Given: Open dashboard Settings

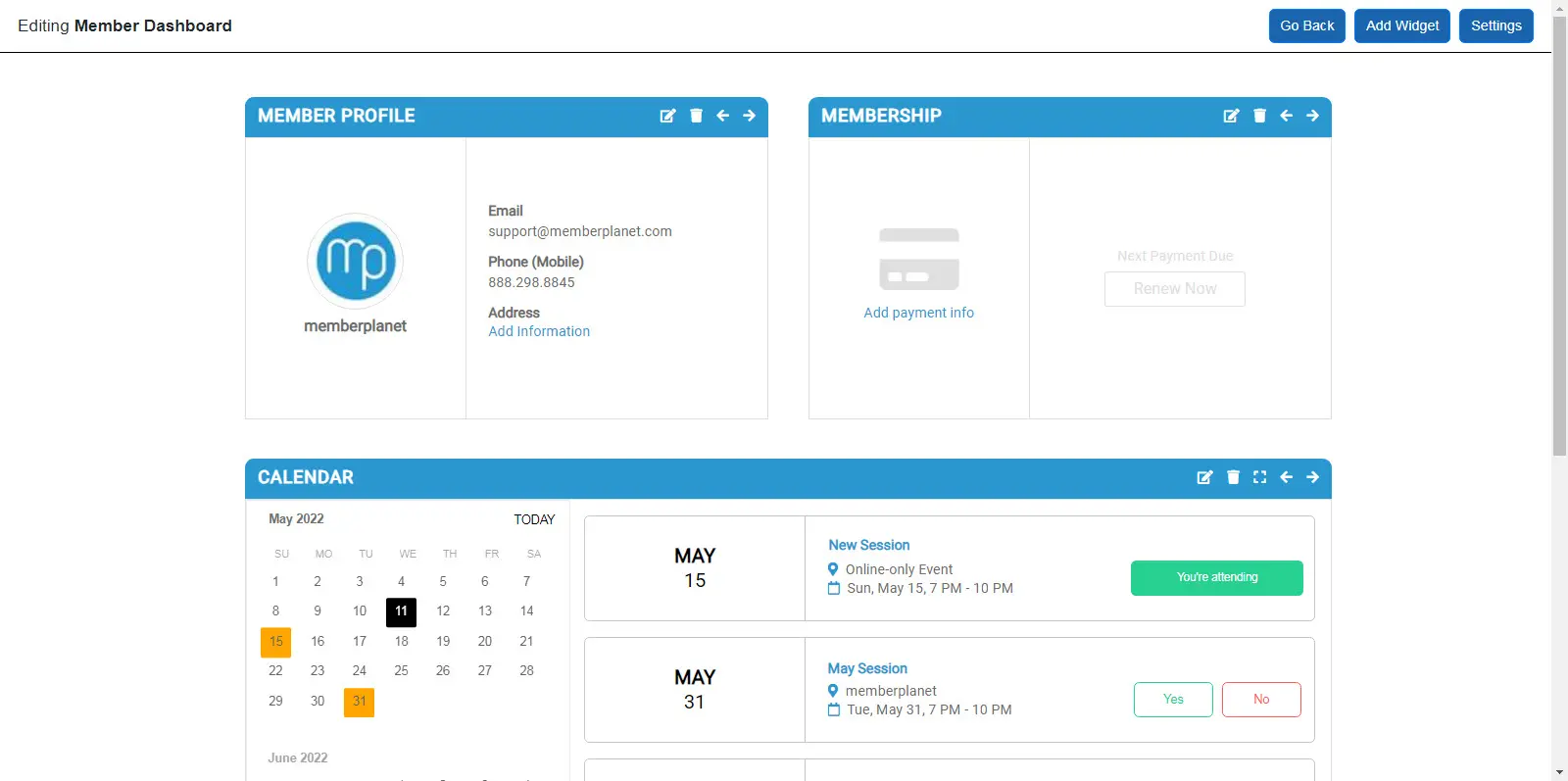Looking at the screenshot, I should click(1495, 25).
